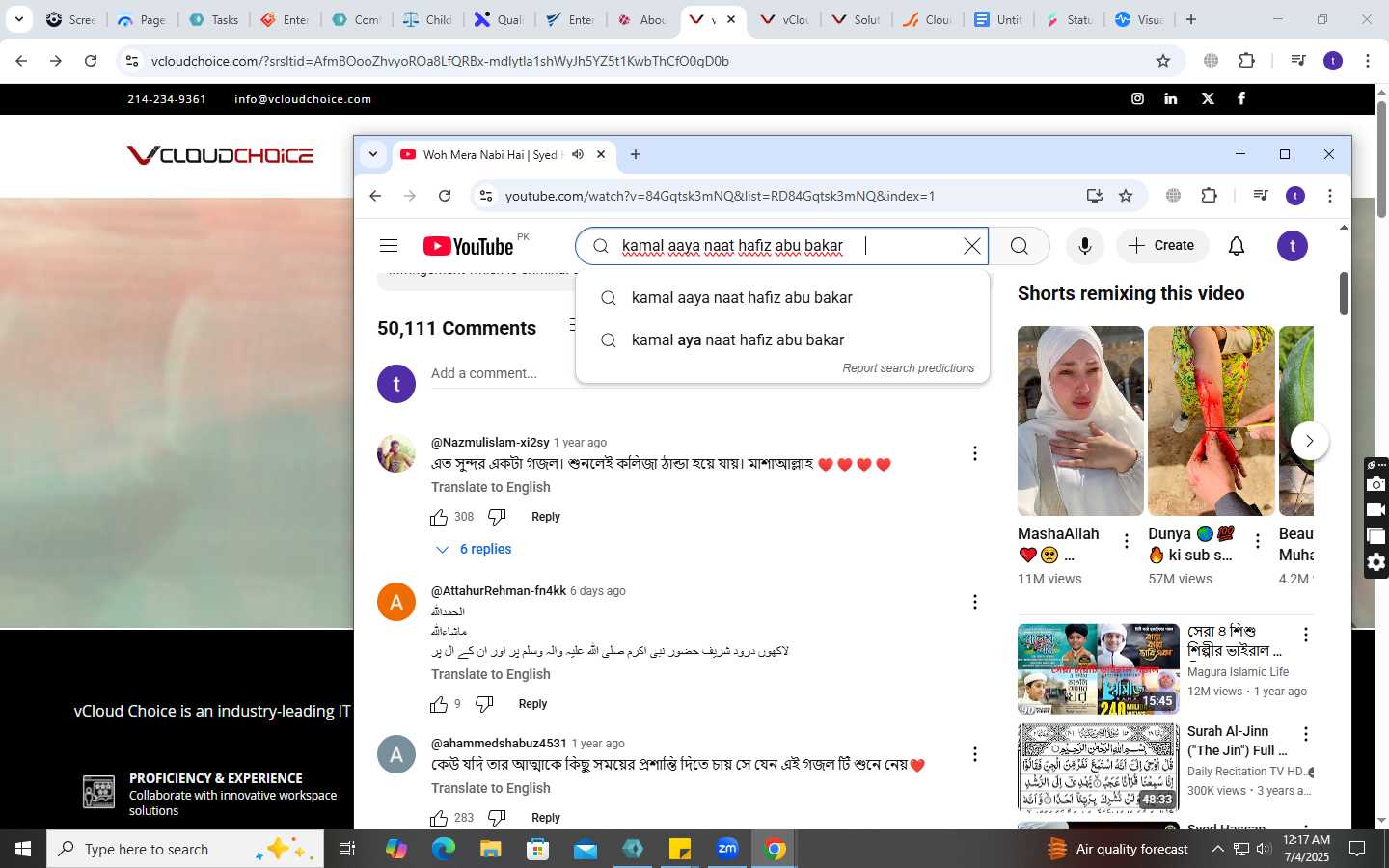This screenshot has width=1389, height=868.
Task: Switch to the 'Solut' tab in background window
Action: pyautogui.click(x=857, y=19)
